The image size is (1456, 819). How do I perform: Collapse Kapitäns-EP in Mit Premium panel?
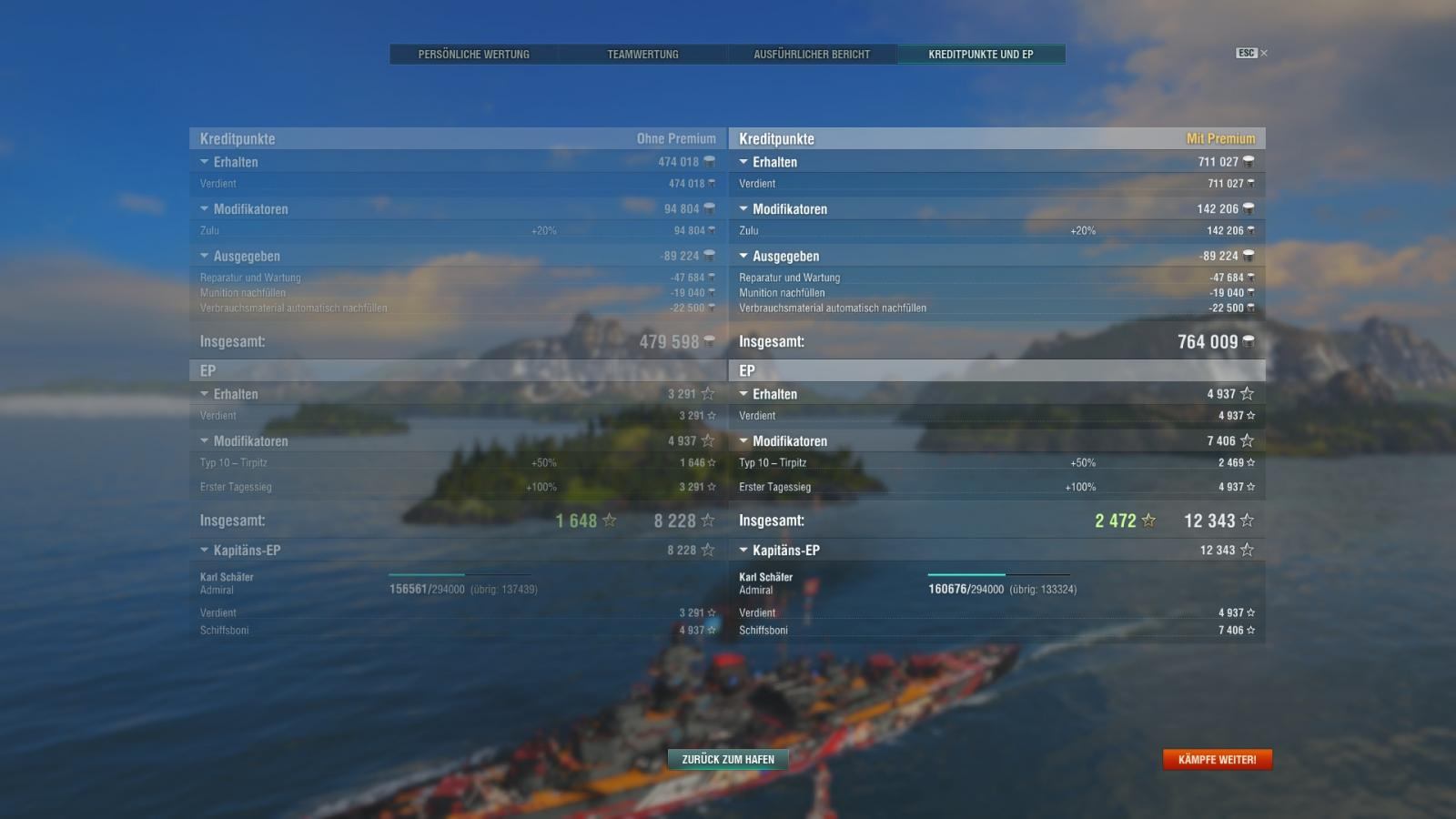743,551
